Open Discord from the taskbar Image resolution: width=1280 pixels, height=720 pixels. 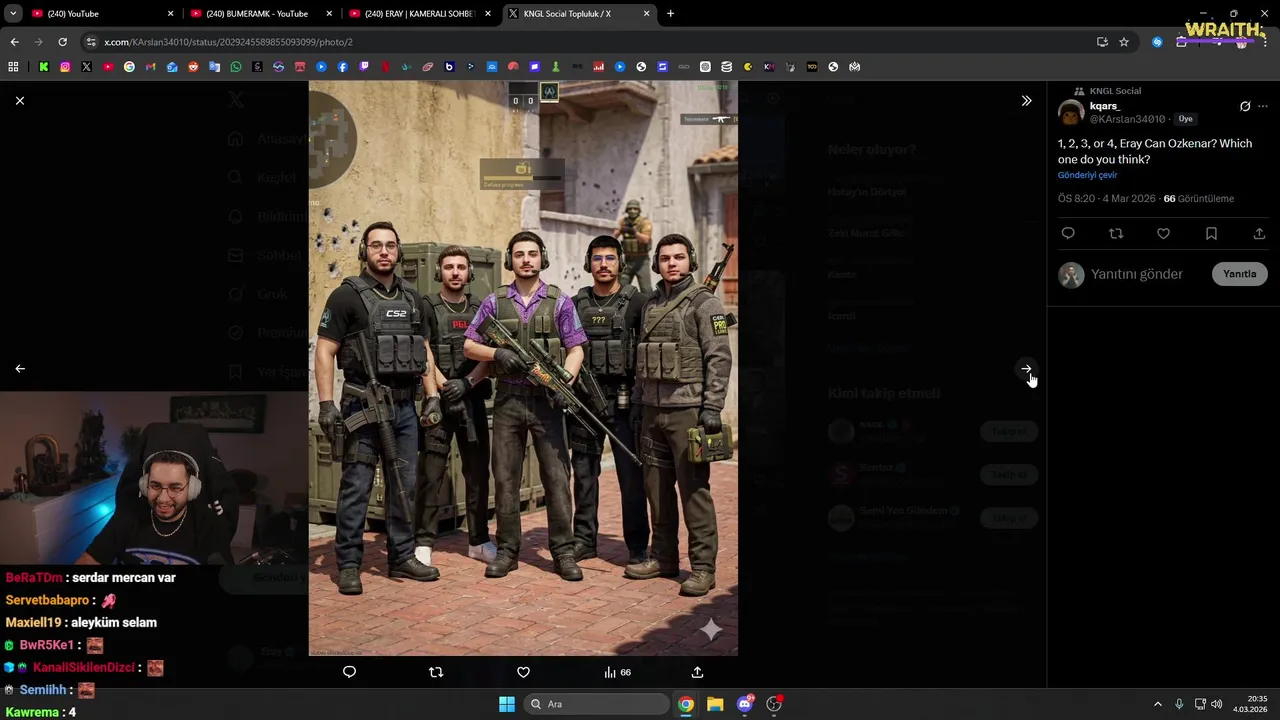(745, 704)
